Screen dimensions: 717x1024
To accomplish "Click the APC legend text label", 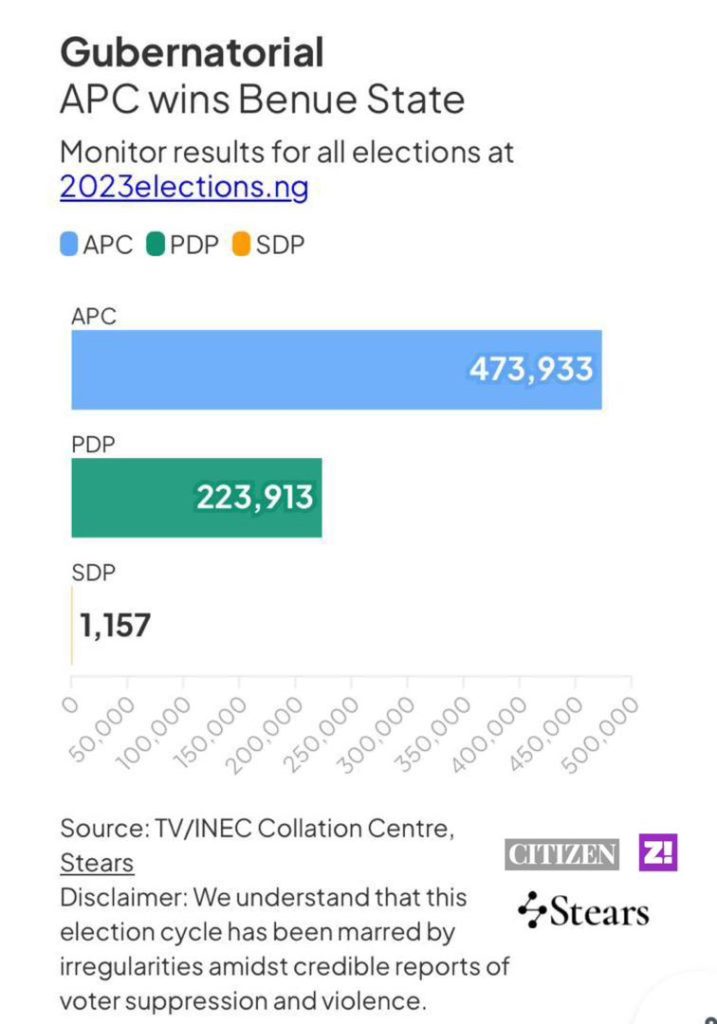I will (108, 244).
